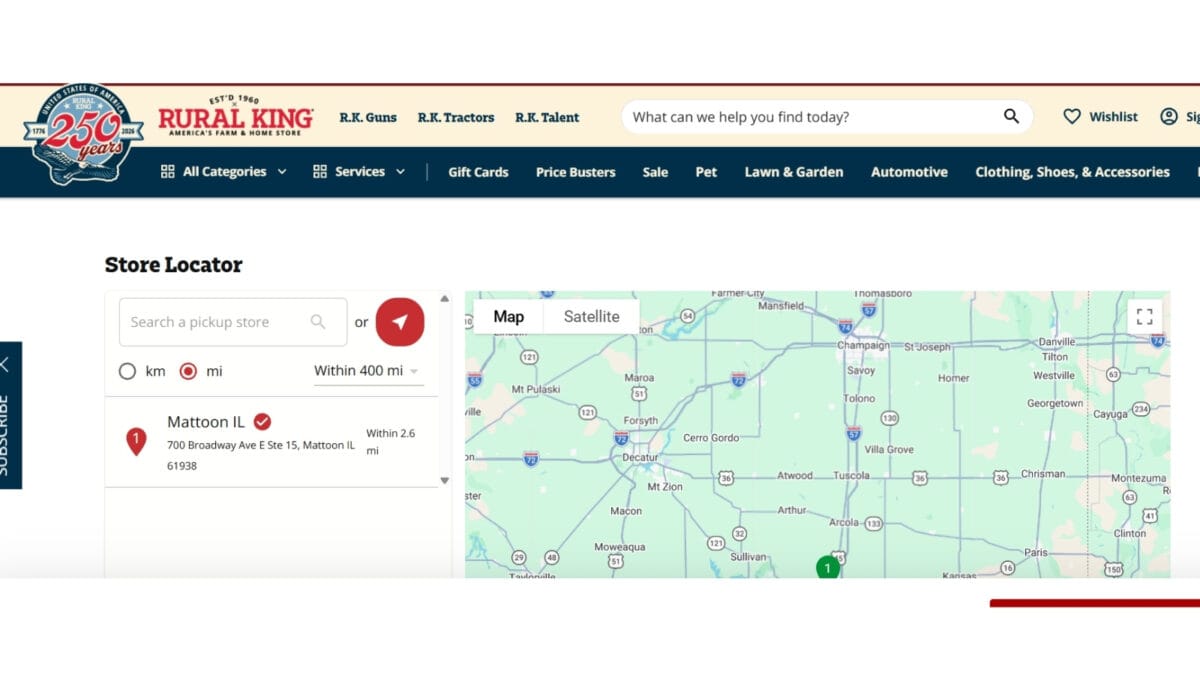The image size is (1200, 675).
Task: Click the Arcola label on the map
Action: pos(845,523)
